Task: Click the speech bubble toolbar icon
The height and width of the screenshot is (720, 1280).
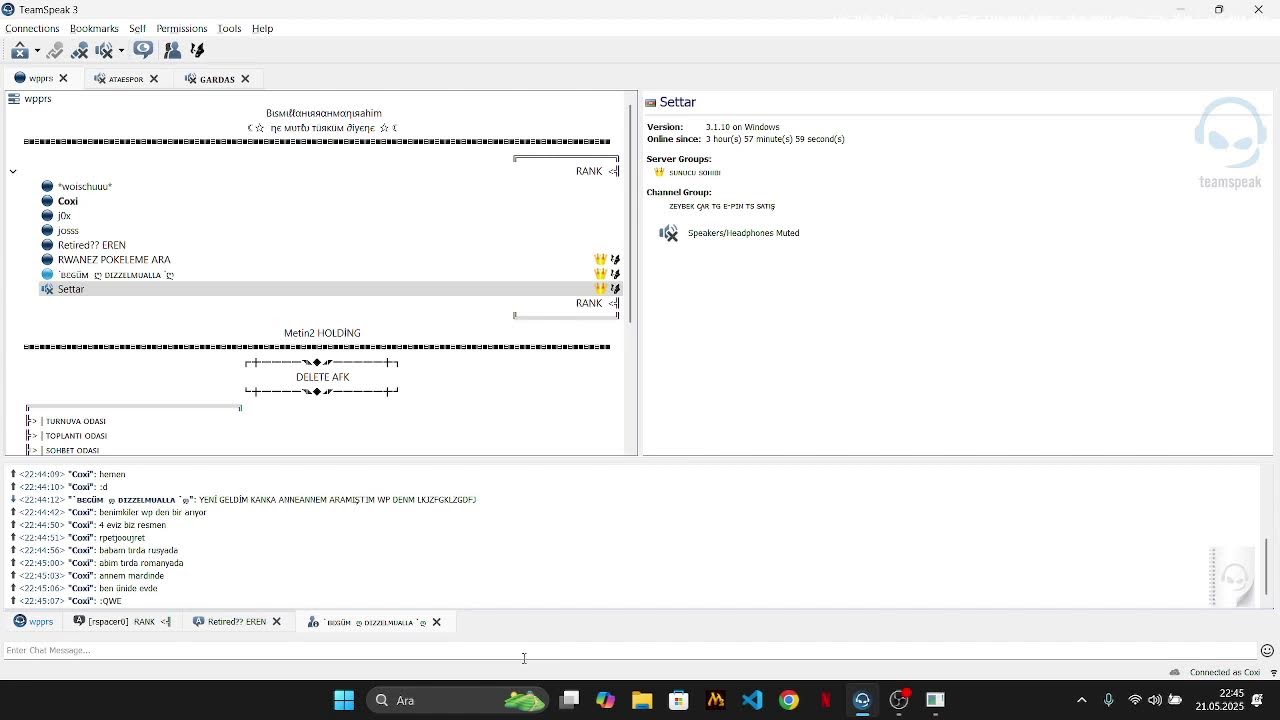Action: pyautogui.click(x=143, y=50)
